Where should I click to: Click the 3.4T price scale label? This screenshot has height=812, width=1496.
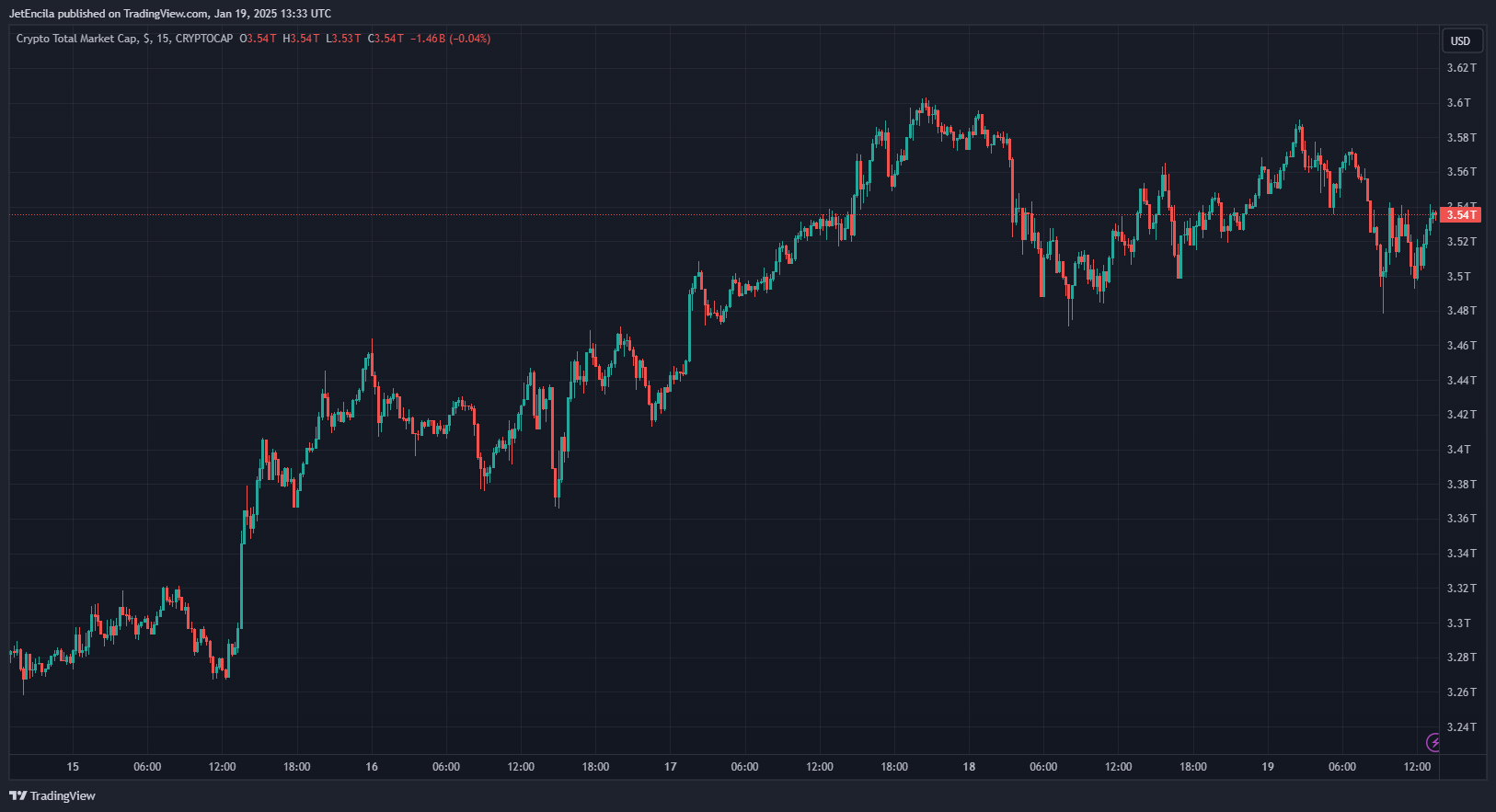pos(1459,450)
